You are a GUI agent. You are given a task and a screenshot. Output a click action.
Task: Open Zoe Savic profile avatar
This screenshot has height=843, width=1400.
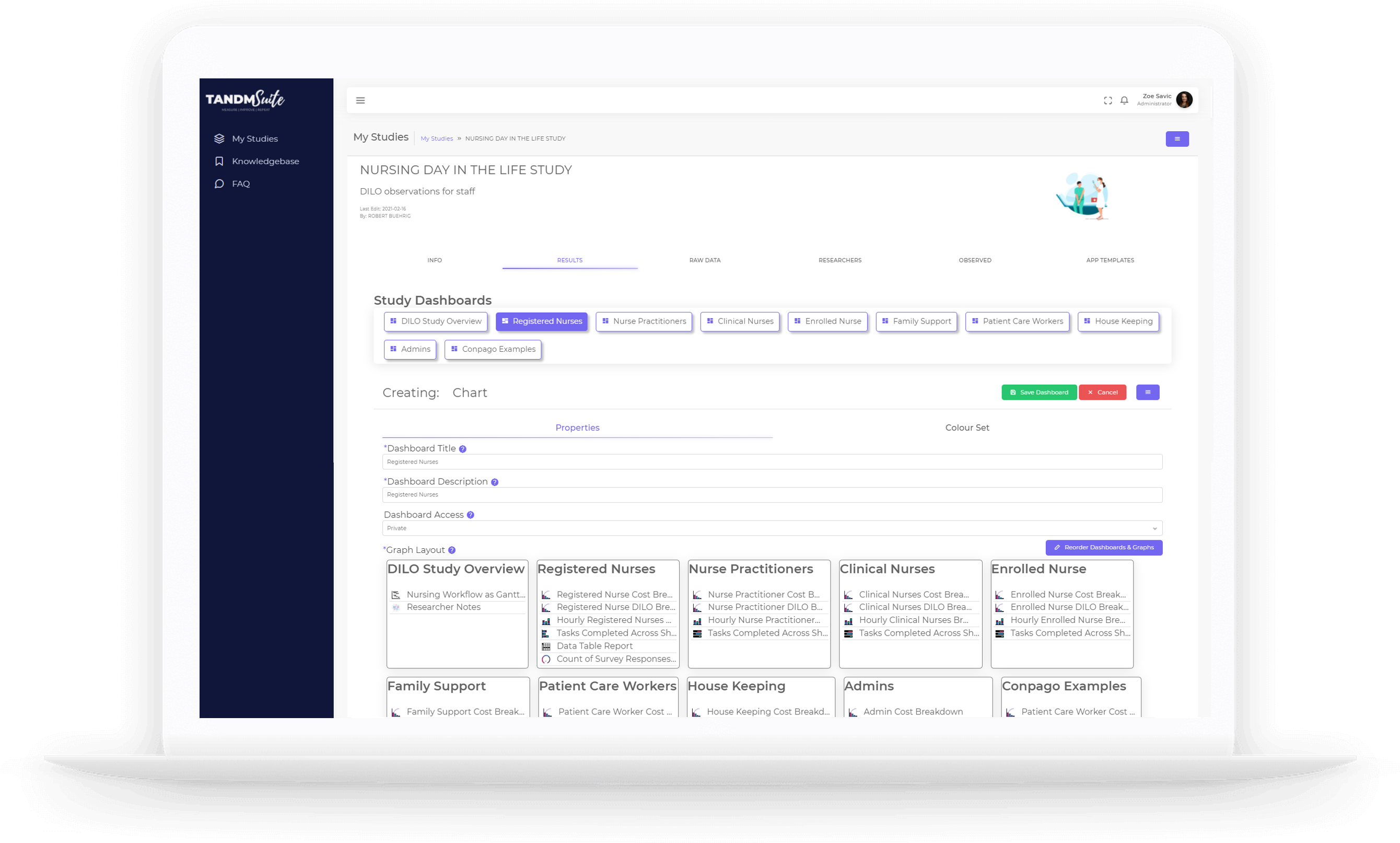(1184, 100)
